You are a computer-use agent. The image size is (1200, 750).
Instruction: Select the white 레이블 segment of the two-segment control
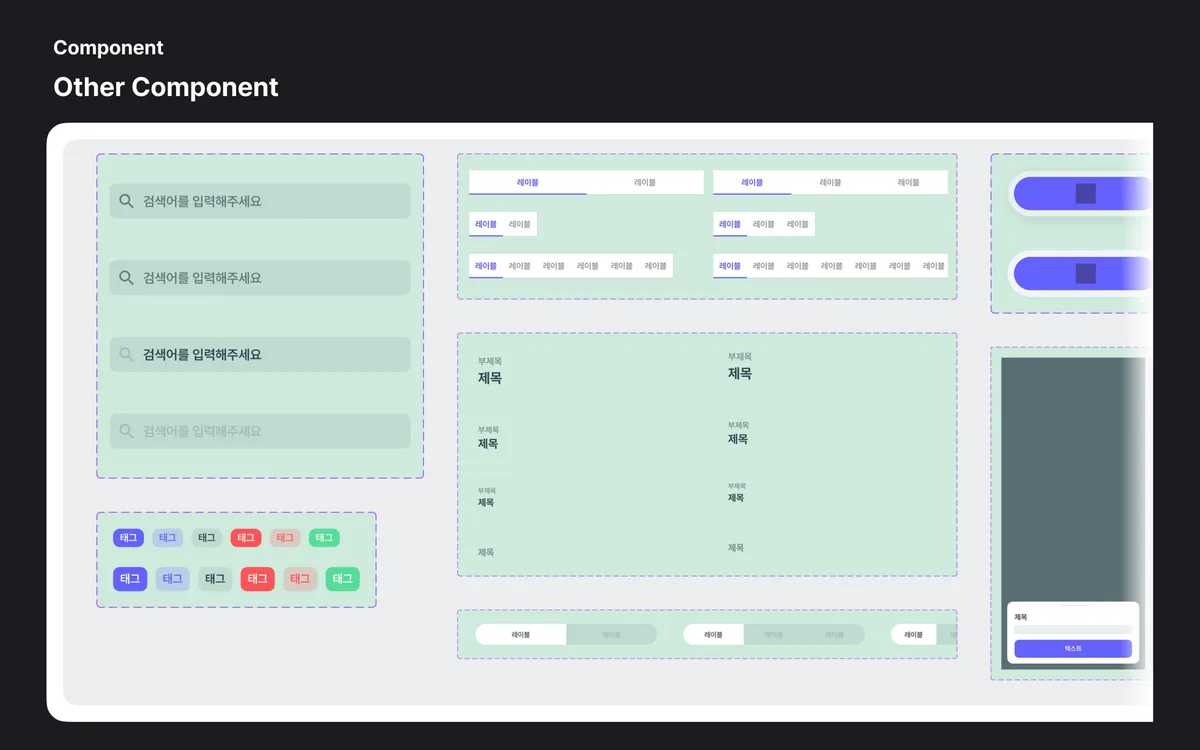521,634
